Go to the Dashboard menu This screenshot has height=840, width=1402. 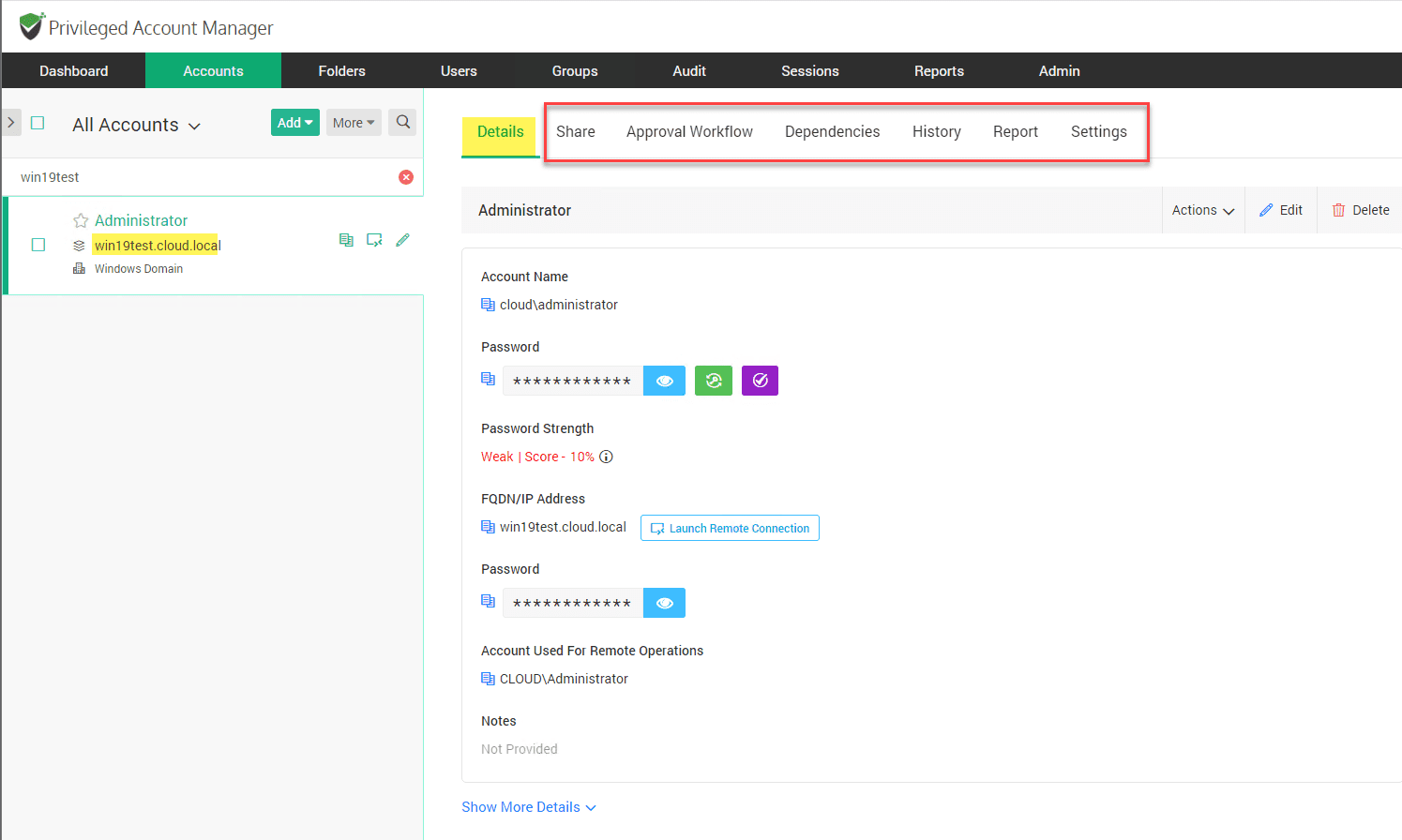click(x=74, y=71)
